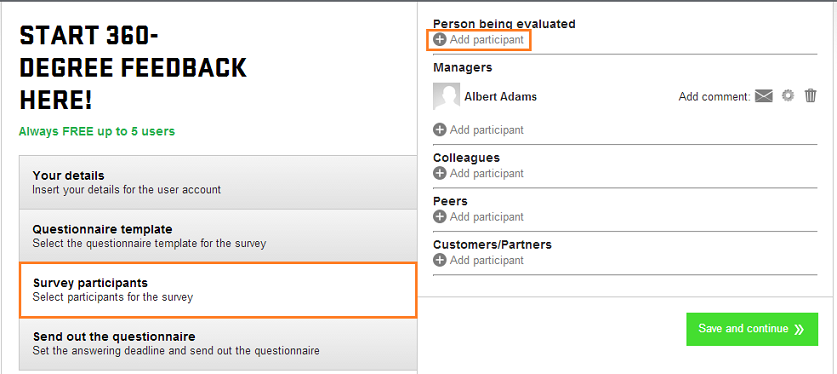This screenshot has height=374, width=837.
Task: Select the Survey participants step
Action: coord(218,290)
